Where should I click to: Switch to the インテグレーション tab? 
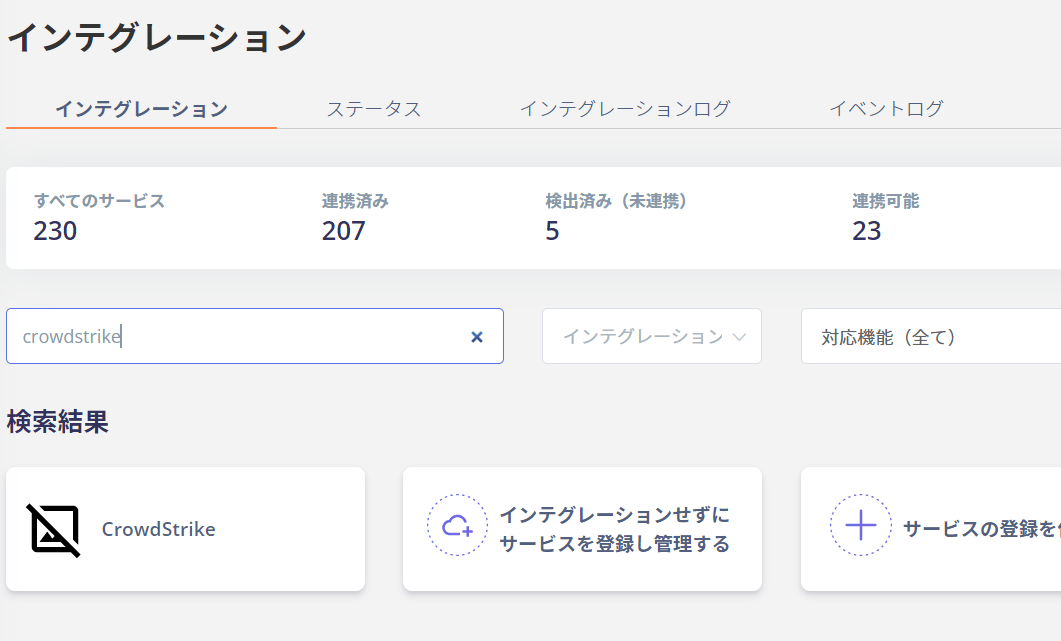click(141, 109)
